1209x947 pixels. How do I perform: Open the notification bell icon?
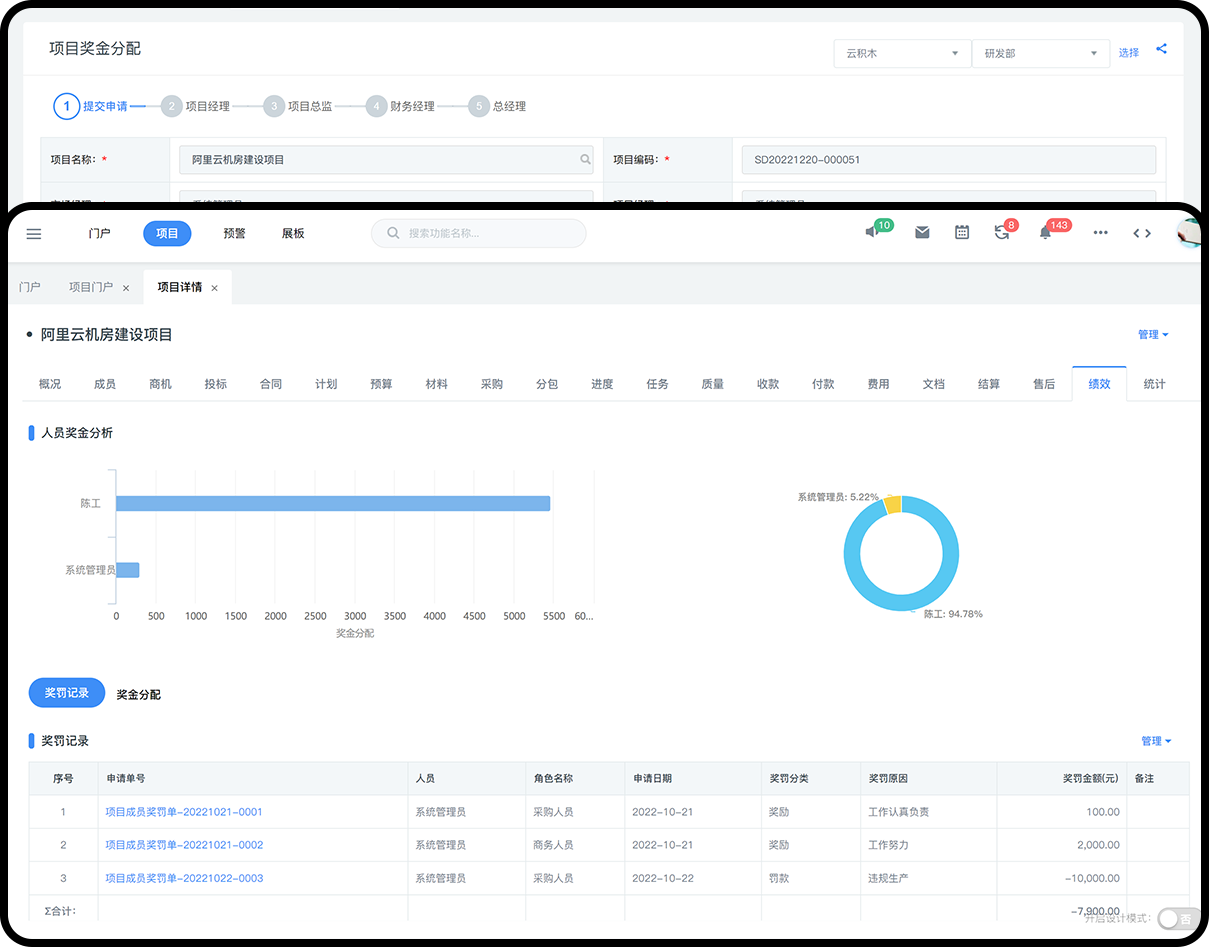click(x=1045, y=233)
